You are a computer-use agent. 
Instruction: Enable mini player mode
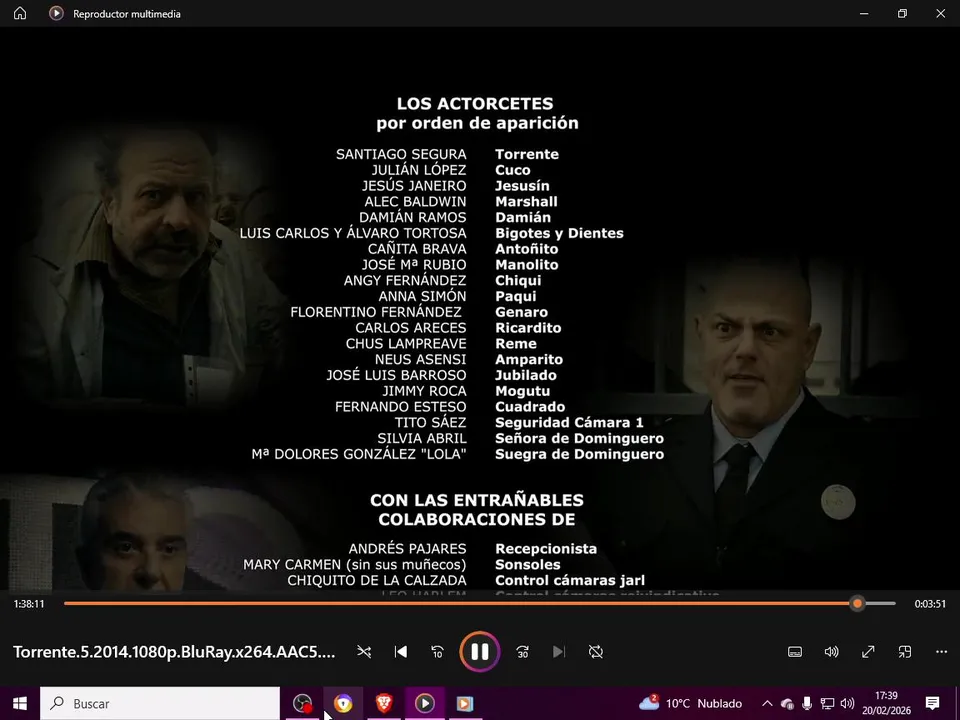pos(905,652)
